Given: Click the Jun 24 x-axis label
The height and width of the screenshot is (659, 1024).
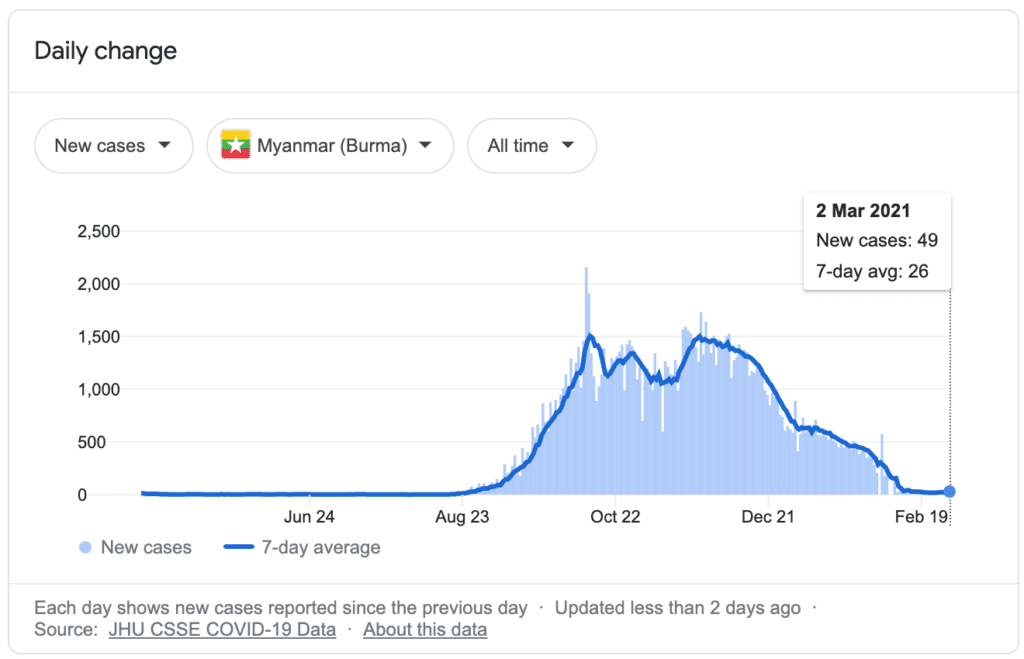Looking at the screenshot, I should (309, 517).
